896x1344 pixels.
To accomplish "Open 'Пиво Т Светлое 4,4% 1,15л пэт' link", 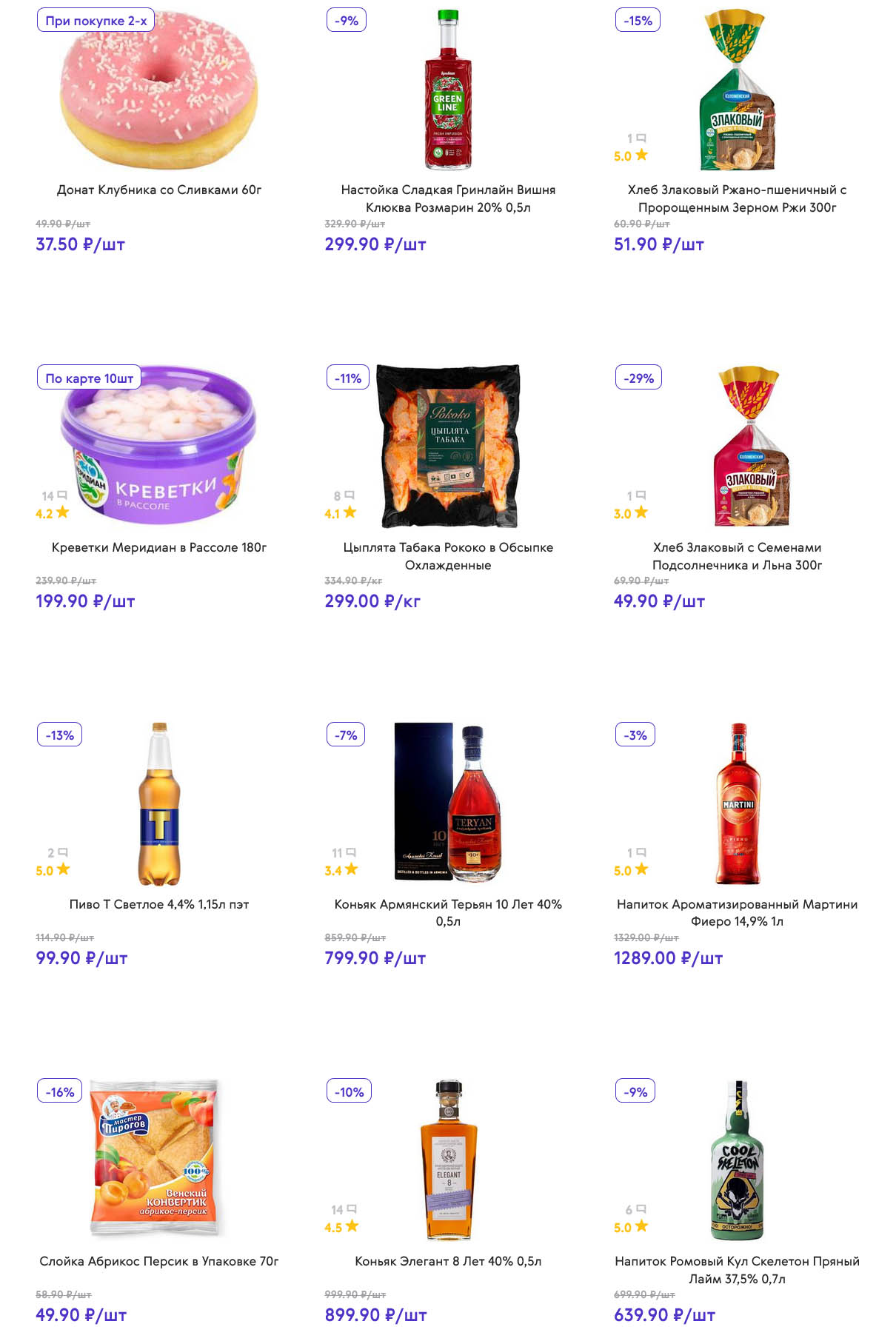I will [159, 904].
